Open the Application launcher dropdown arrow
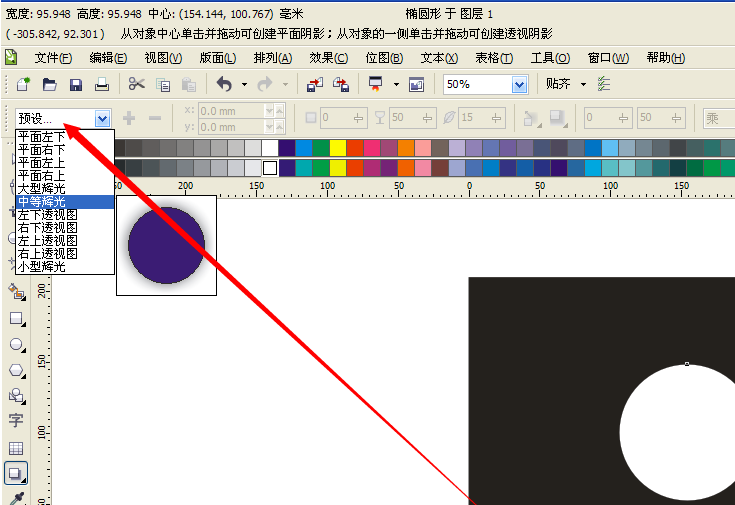Viewport: 735px width, 505px height. tap(396, 85)
